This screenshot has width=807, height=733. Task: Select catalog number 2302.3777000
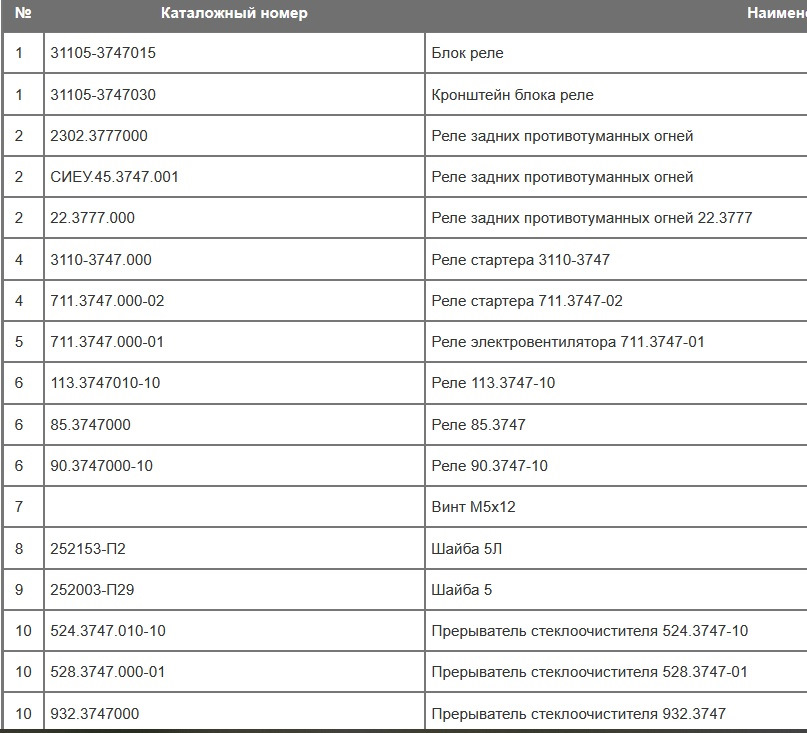pyautogui.click(x=99, y=136)
